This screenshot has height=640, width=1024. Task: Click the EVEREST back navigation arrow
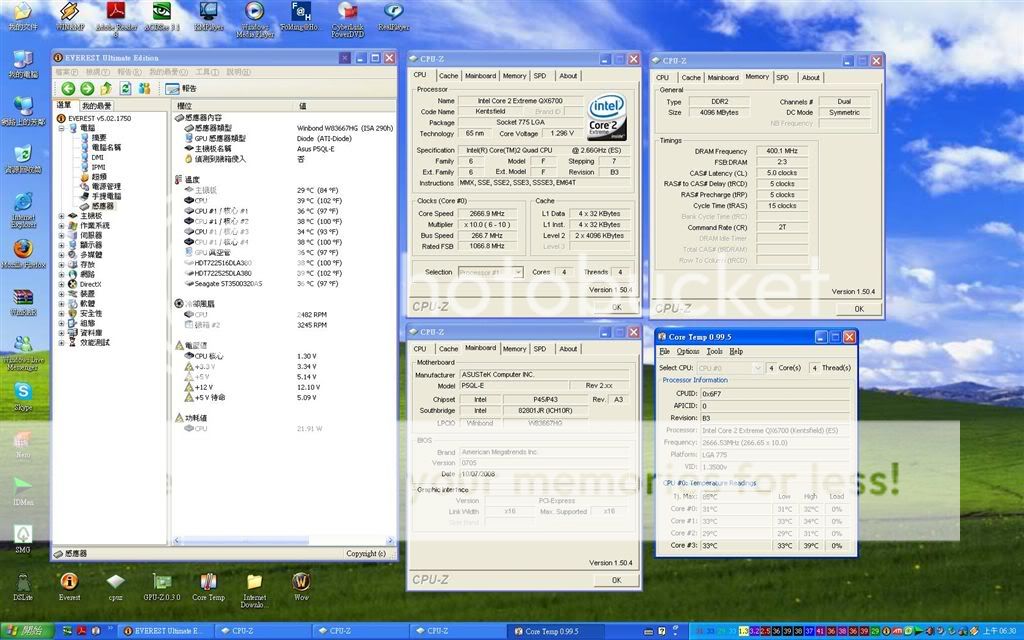(x=68, y=89)
